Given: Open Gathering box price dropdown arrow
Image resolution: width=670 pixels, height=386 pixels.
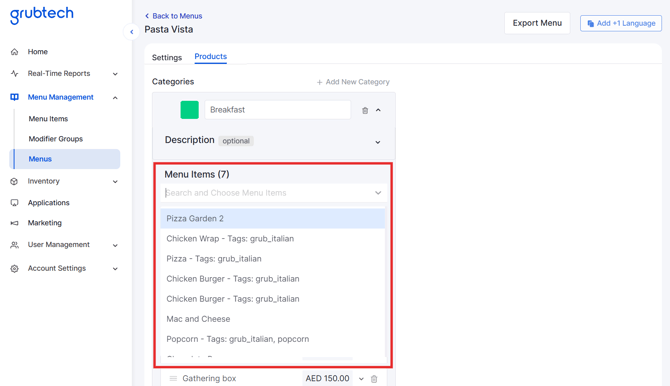Looking at the screenshot, I should point(361,379).
